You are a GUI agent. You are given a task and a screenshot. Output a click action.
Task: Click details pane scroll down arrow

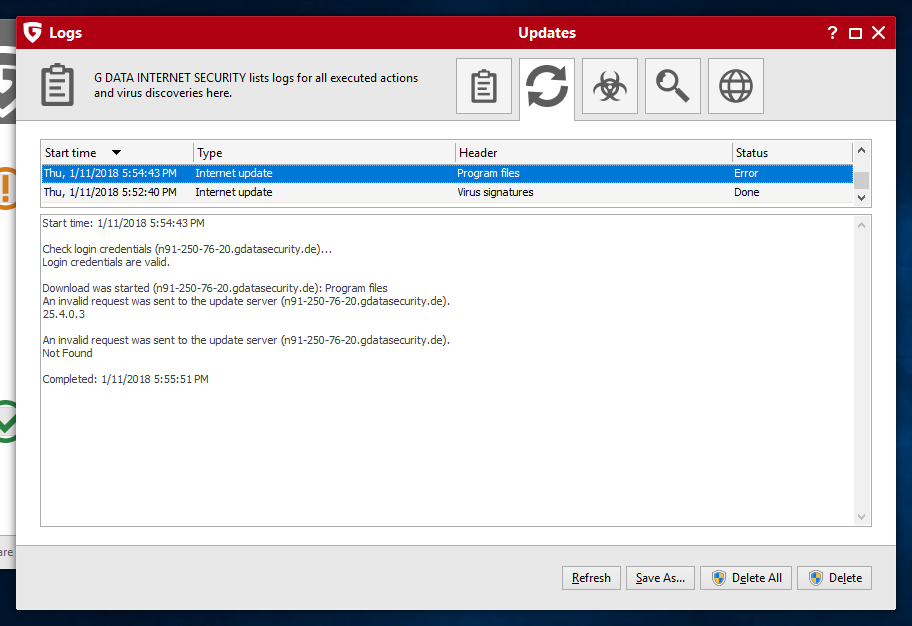click(861, 517)
